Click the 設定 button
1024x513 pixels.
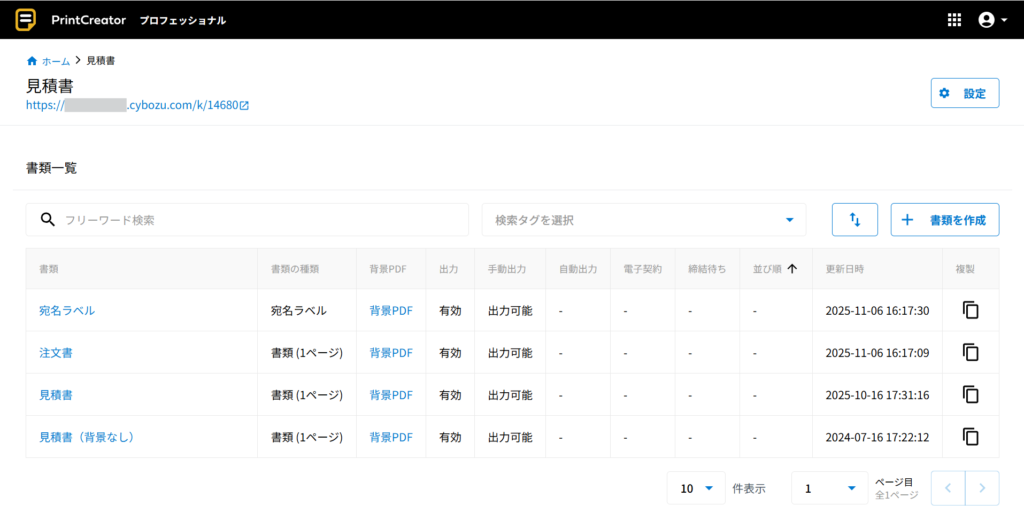click(x=964, y=94)
